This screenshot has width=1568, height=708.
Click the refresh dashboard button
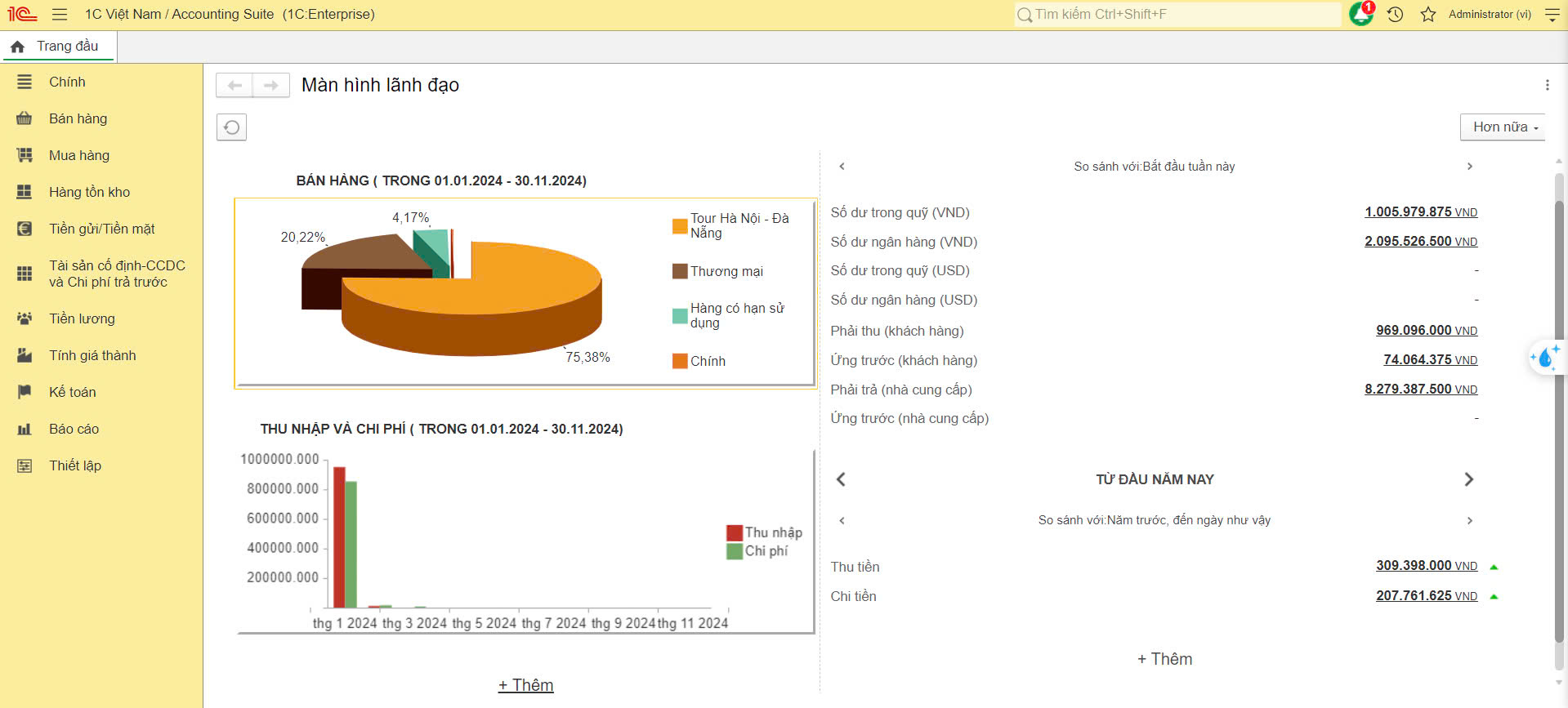click(x=231, y=127)
